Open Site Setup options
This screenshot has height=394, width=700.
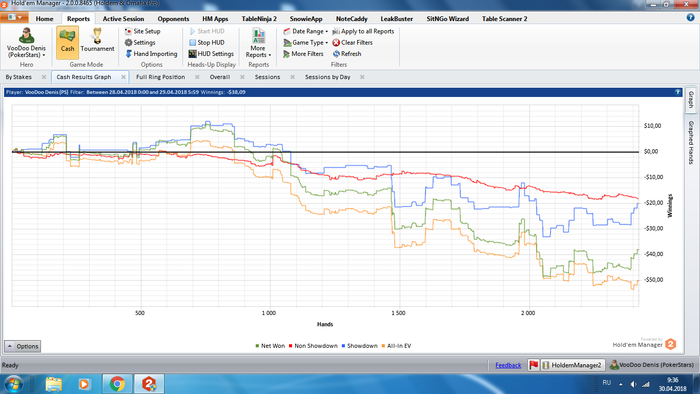pyautogui.click(x=142, y=31)
